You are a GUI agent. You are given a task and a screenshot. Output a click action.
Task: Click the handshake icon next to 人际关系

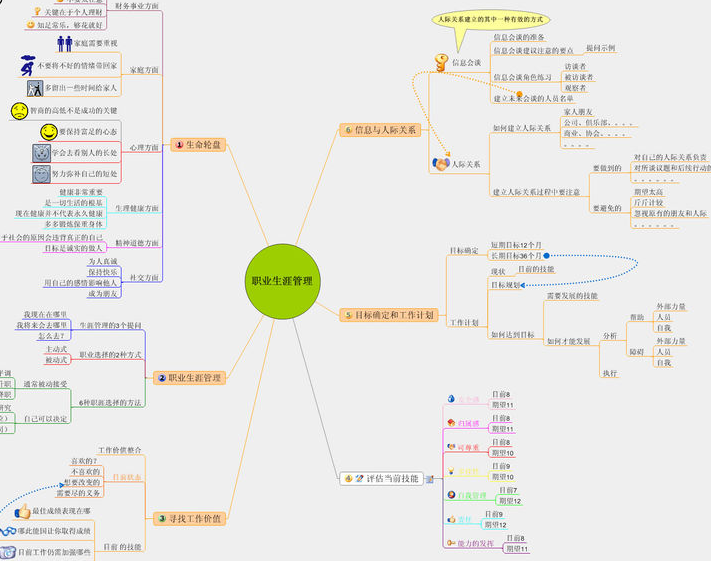(x=440, y=162)
